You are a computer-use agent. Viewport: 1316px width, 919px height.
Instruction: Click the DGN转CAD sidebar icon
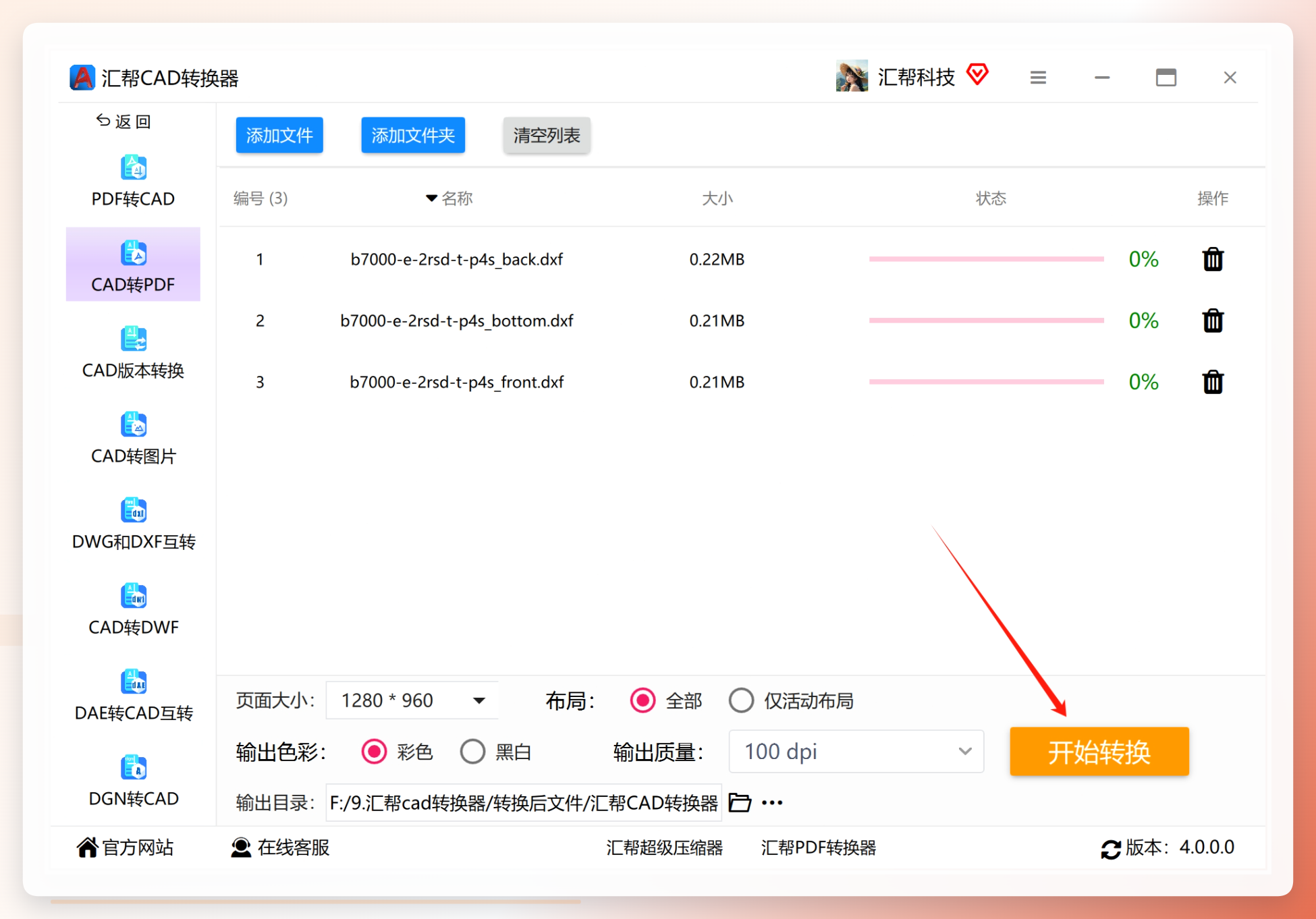point(134,767)
